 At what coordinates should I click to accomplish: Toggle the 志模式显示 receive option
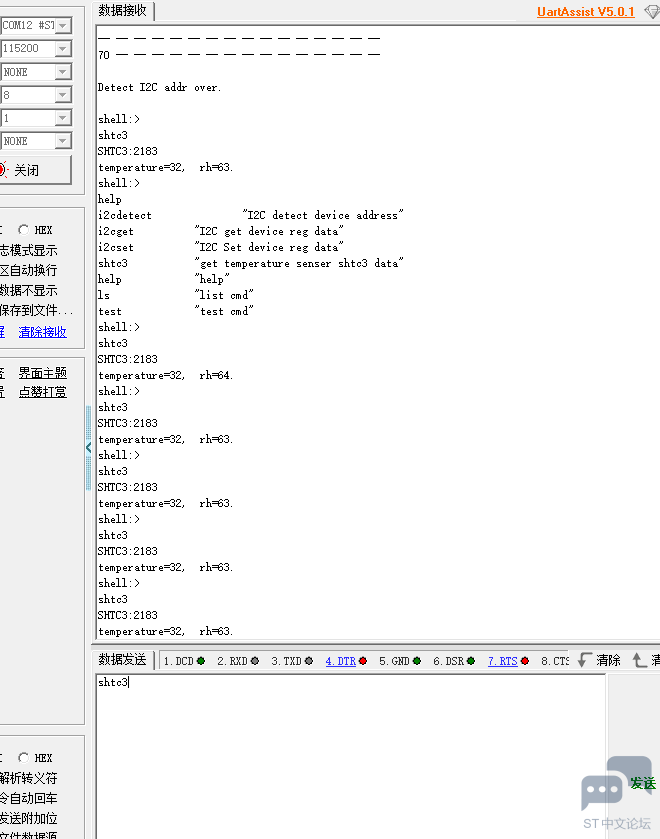pyautogui.click(x=28, y=250)
